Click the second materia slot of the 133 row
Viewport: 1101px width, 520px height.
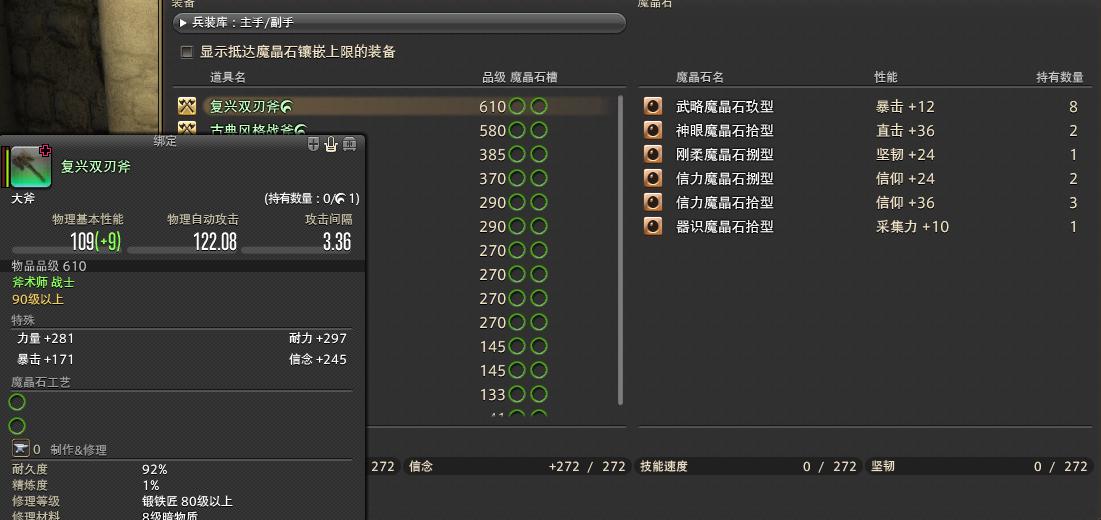[539, 394]
